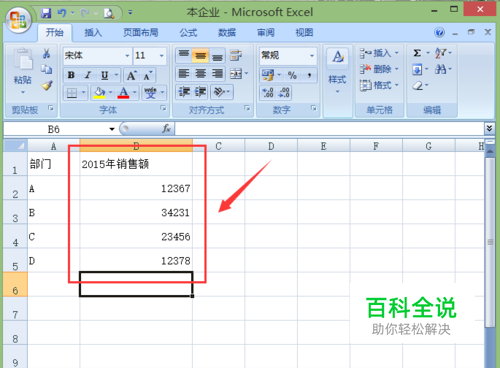Undo the last action
The width and height of the screenshot is (500, 368).
coord(62,13)
